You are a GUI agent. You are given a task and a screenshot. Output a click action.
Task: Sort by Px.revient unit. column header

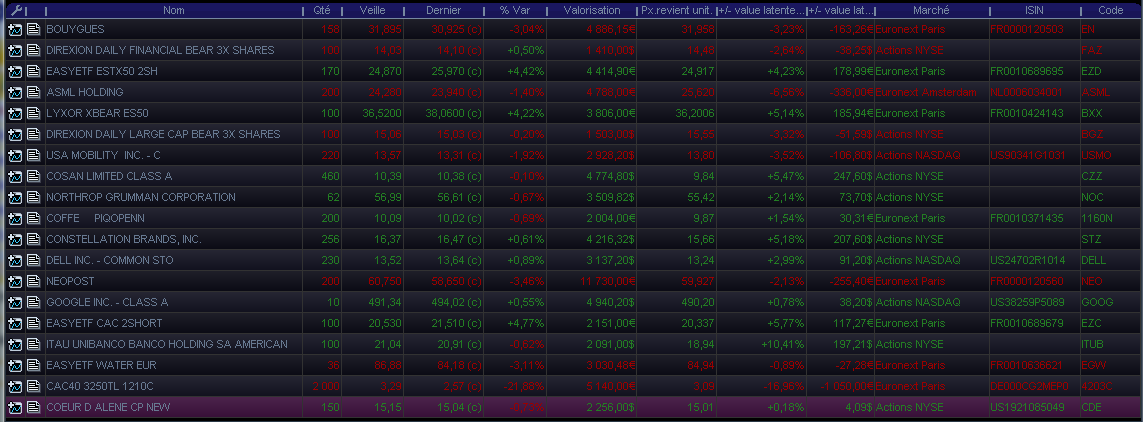677,11
